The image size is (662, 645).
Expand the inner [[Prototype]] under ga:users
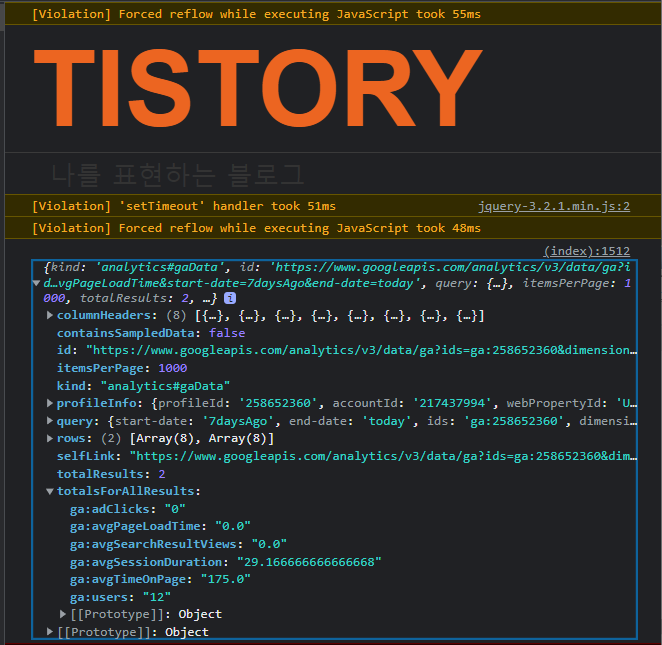pyautogui.click(x=63, y=614)
